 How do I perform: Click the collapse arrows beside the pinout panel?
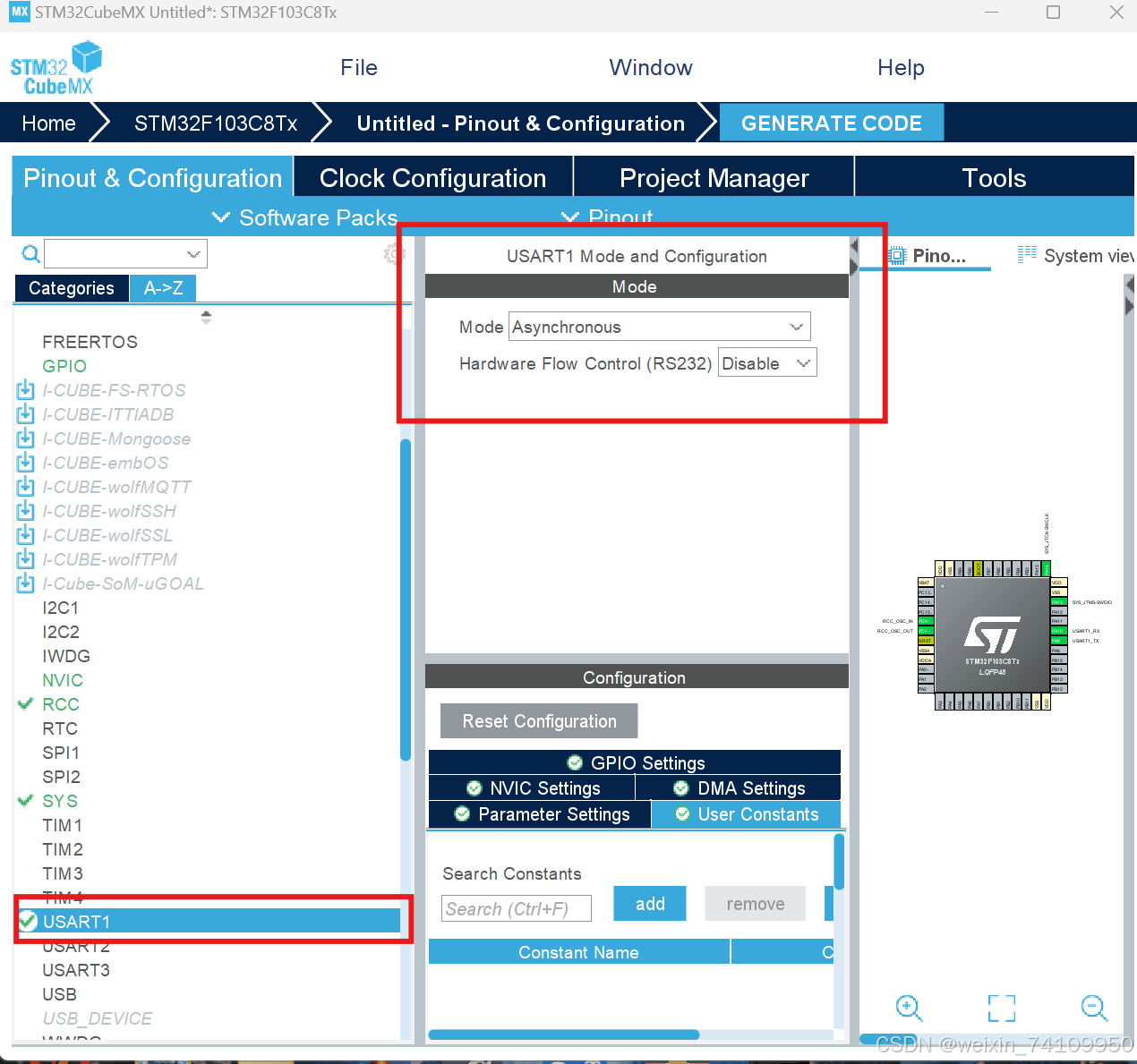(854, 256)
